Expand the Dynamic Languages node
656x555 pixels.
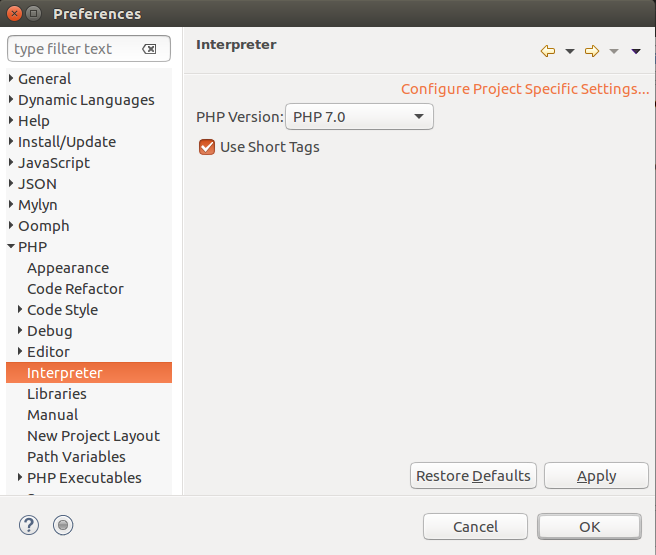[11, 99]
